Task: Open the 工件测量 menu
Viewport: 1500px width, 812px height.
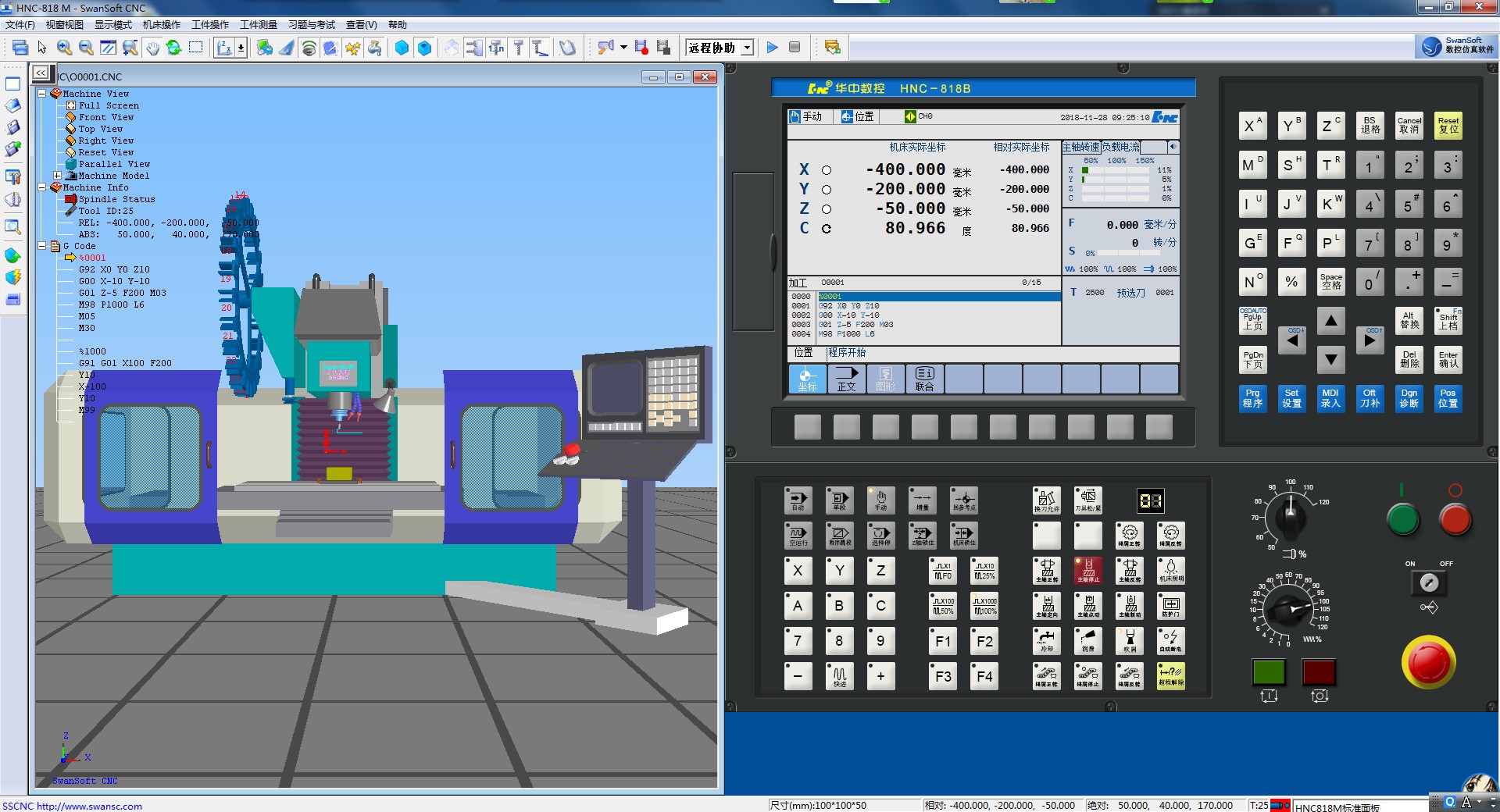Action: coord(258,25)
